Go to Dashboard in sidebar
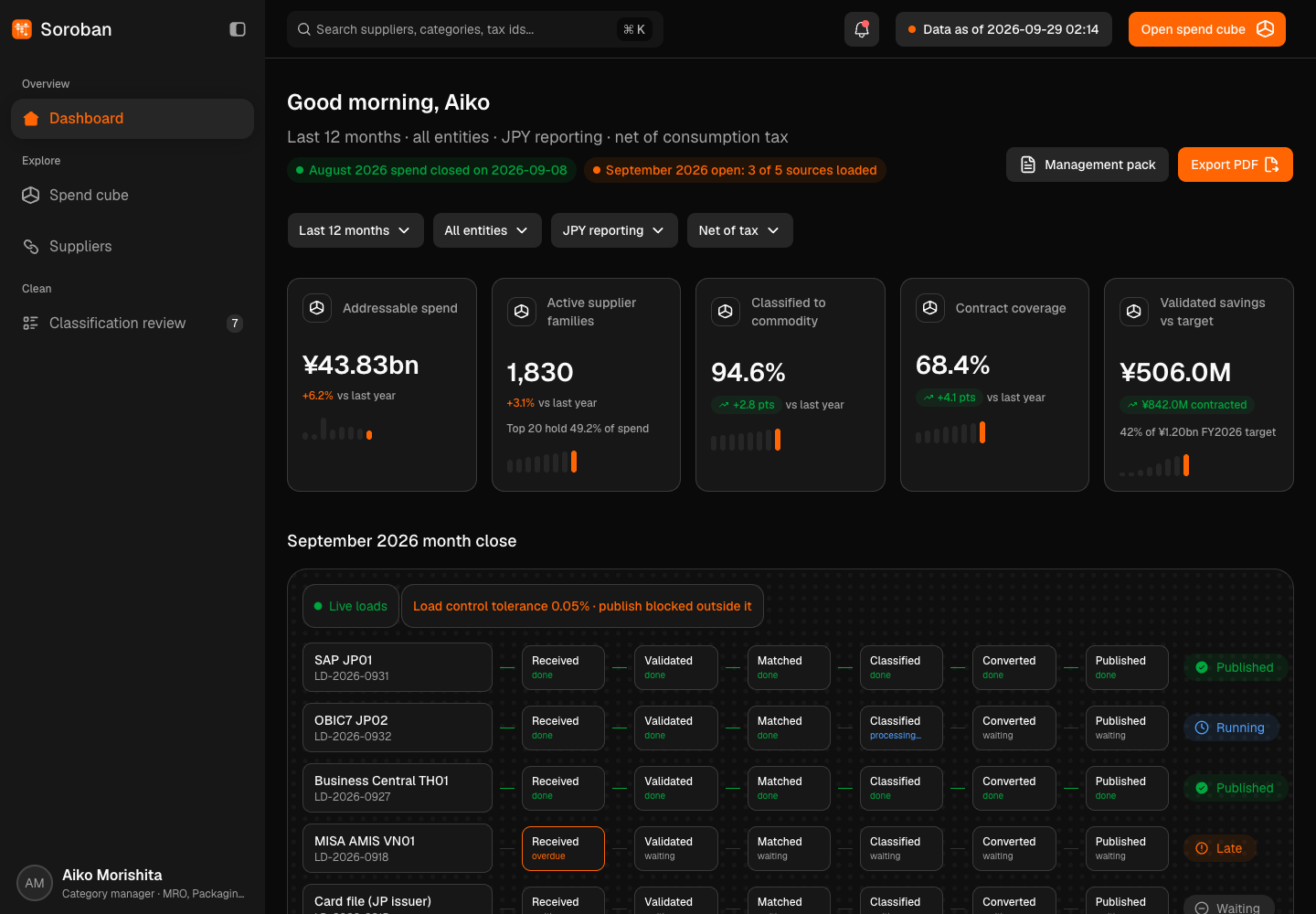Image resolution: width=1316 pixels, height=914 pixels. [x=133, y=119]
